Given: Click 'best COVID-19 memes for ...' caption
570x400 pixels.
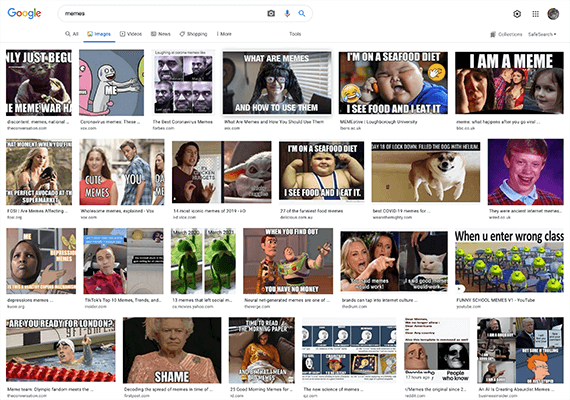Looking at the screenshot, I should click(401, 211).
